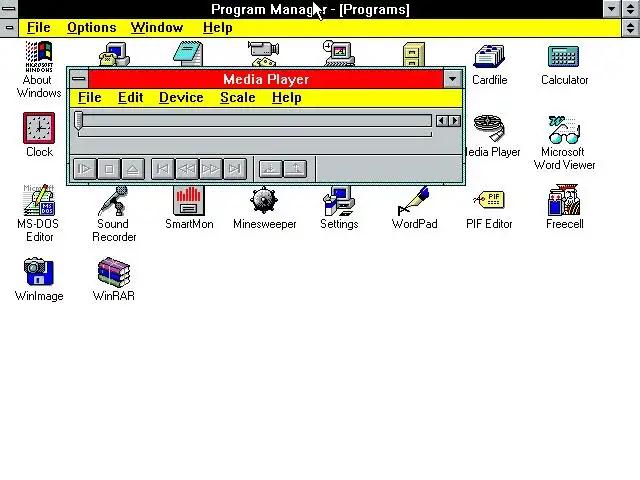Click the camcorder icon in Program Manager
This screenshot has height=480, width=640.
click(x=264, y=53)
